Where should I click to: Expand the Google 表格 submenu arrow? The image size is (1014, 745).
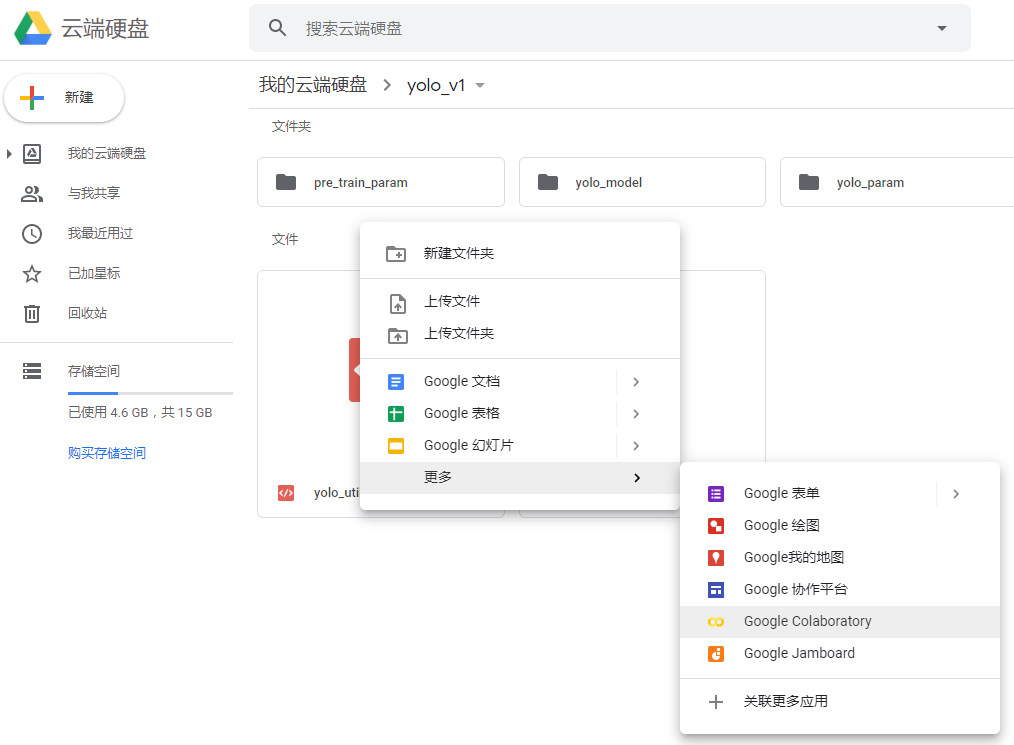[x=636, y=414]
